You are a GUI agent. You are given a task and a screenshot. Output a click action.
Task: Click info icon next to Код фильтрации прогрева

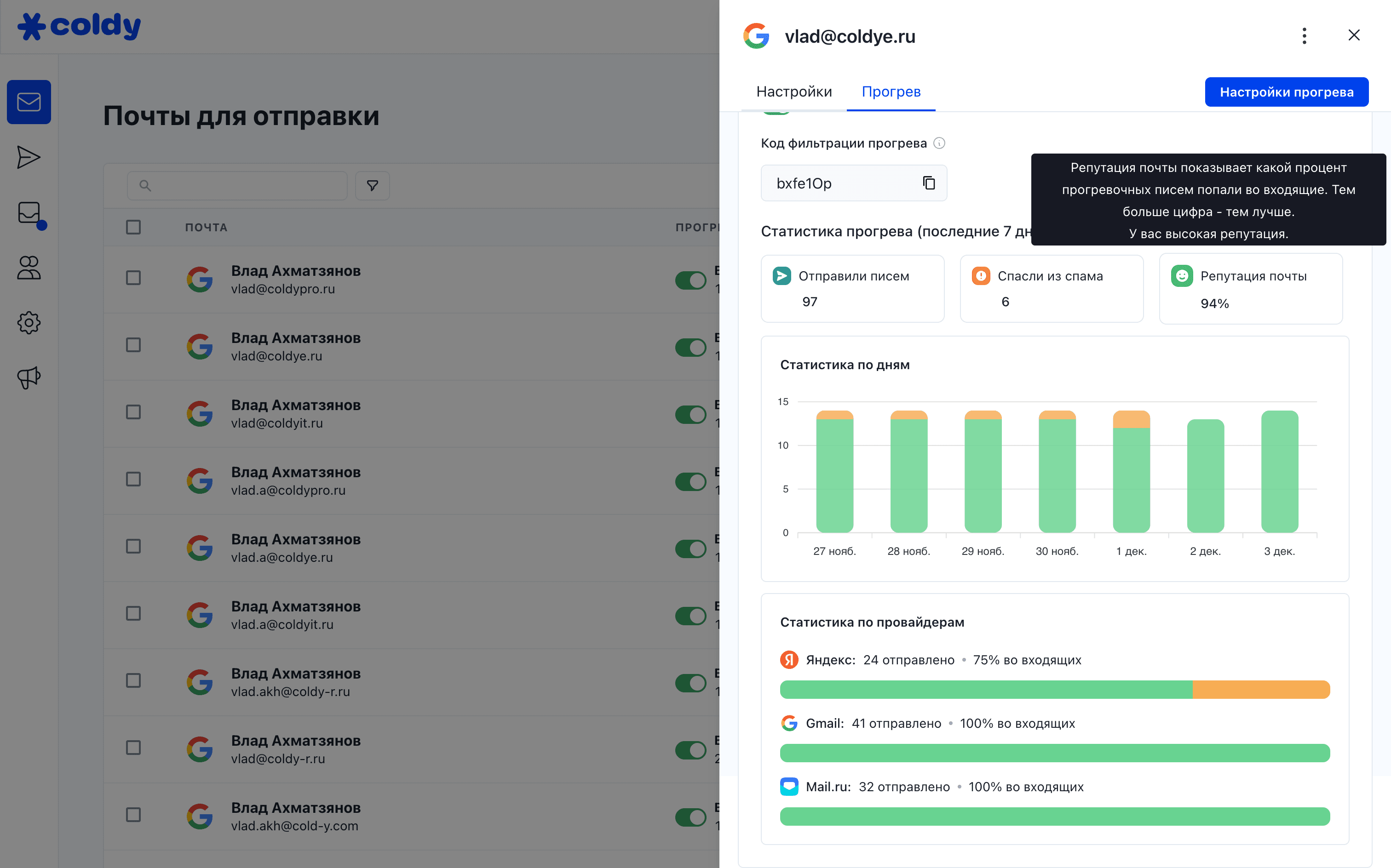[939, 143]
